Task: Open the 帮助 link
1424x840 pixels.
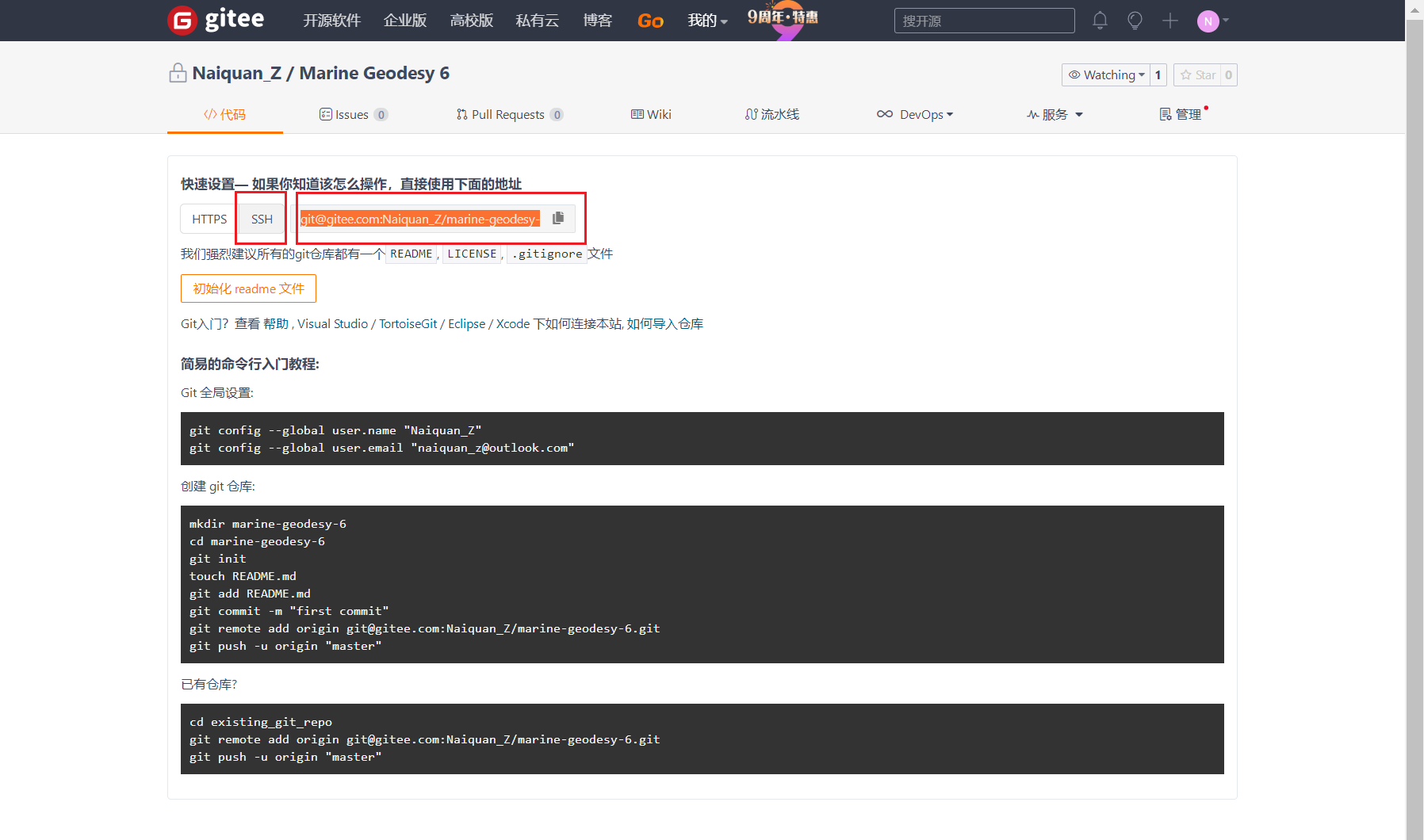Action: click(276, 323)
